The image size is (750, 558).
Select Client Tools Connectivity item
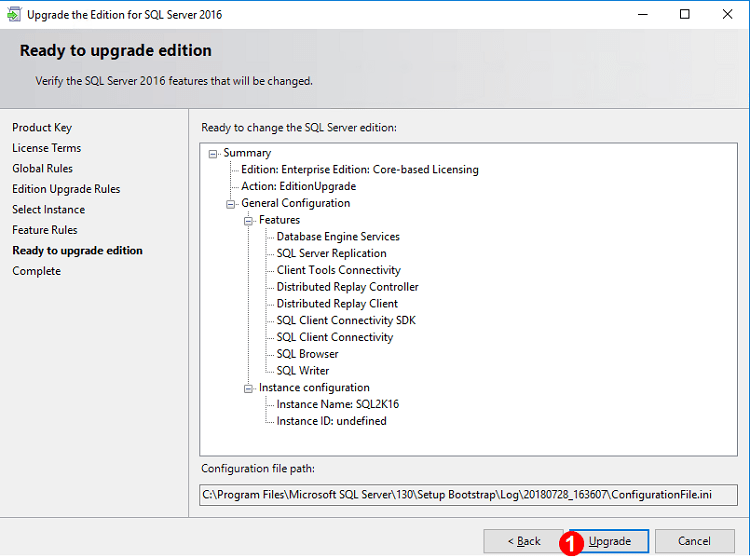pyautogui.click(x=339, y=270)
